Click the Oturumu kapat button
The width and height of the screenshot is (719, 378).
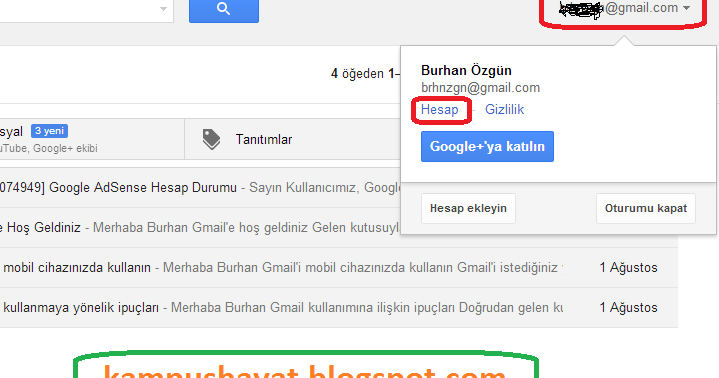pos(646,208)
